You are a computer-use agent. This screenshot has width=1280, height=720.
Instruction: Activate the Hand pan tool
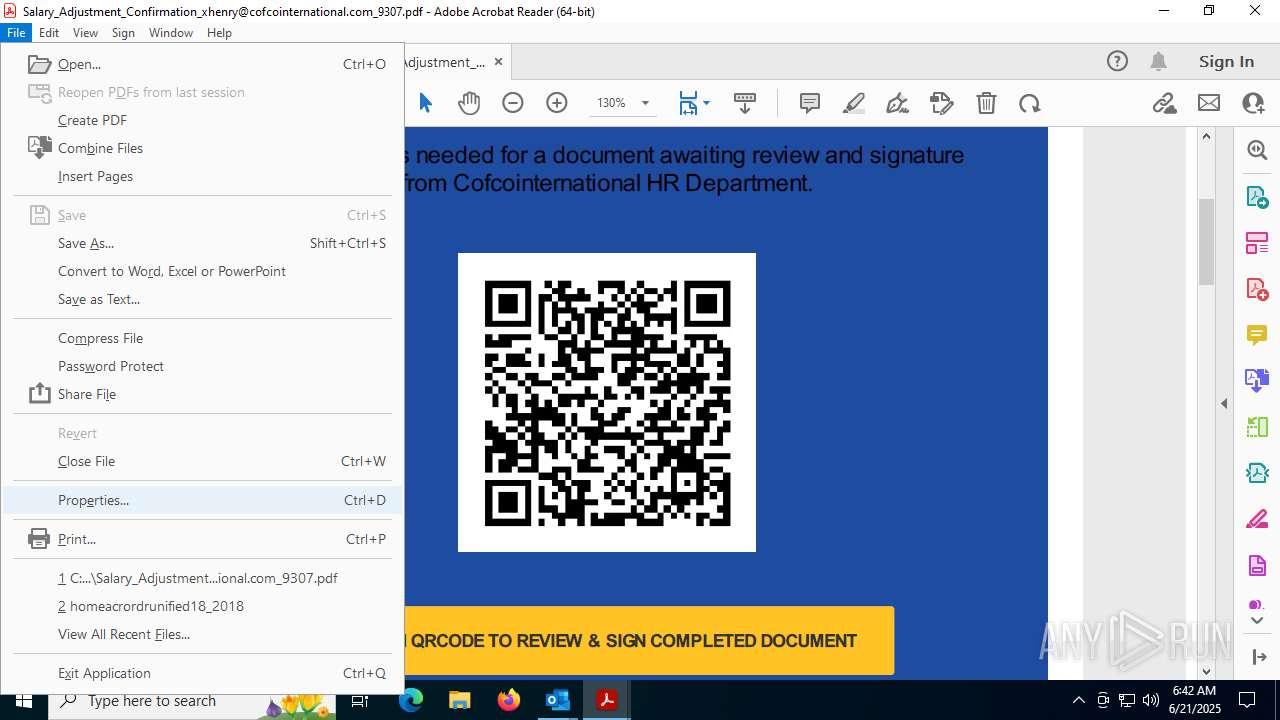(x=469, y=103)
